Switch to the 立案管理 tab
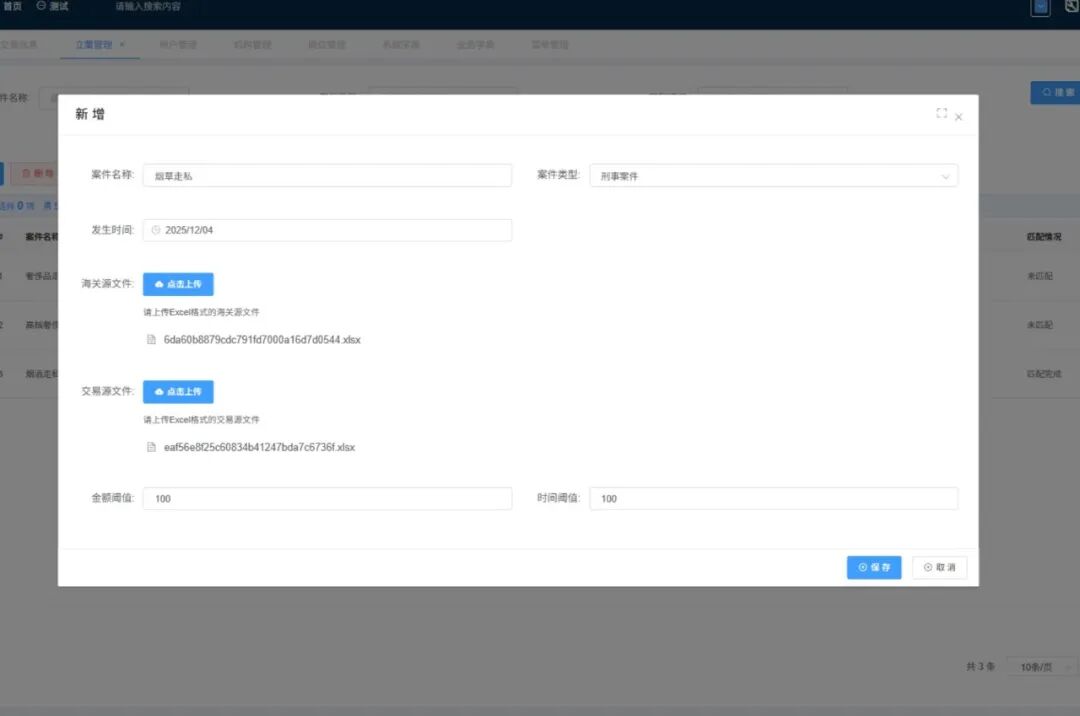Screen dimensions: 1080x716 click(93, 45)
